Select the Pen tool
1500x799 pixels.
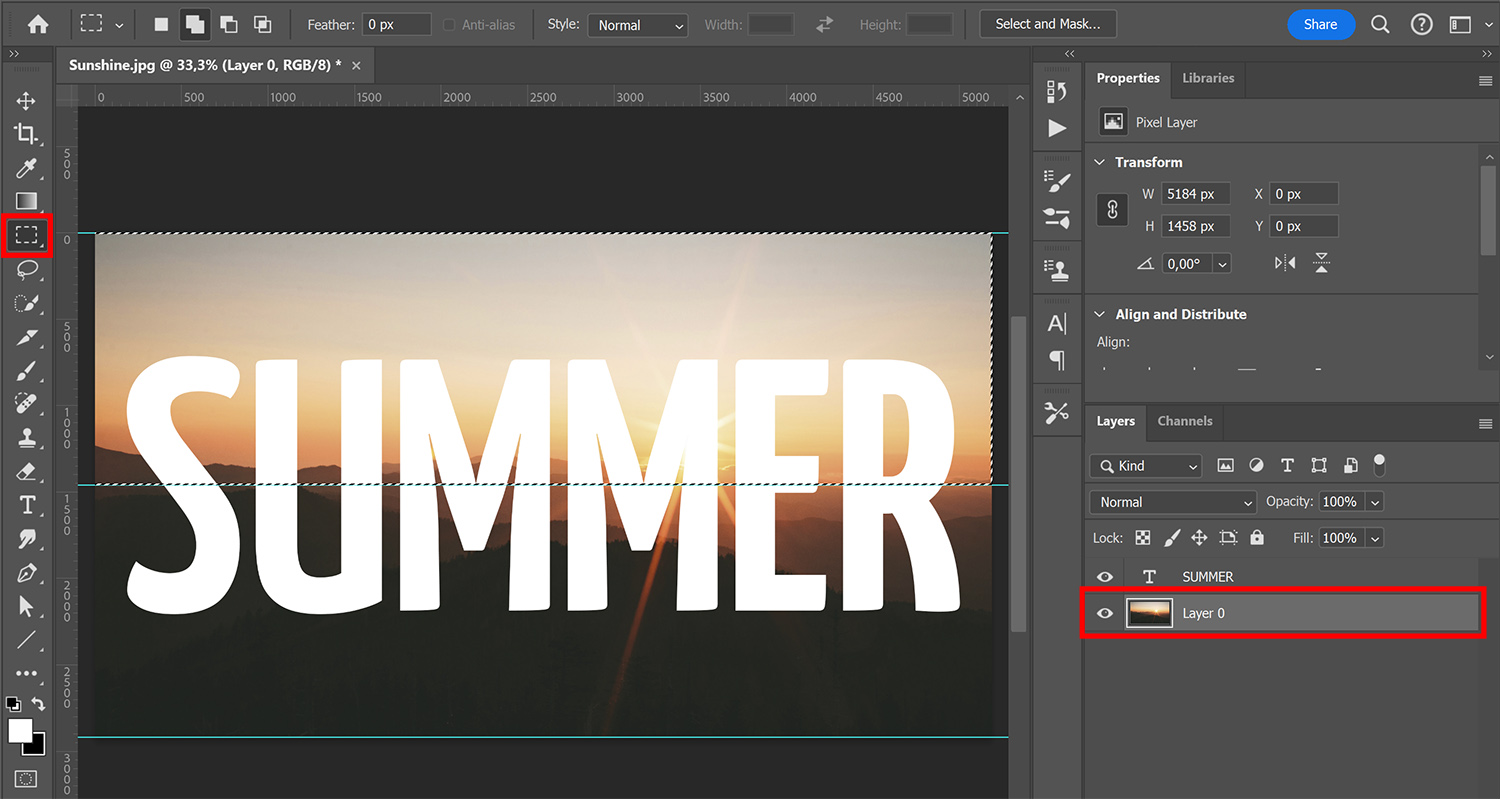[x=25, y=573]
